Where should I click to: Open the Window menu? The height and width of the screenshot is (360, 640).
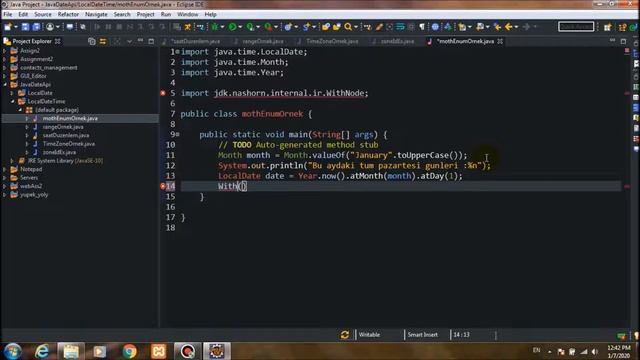coord(188,14)
